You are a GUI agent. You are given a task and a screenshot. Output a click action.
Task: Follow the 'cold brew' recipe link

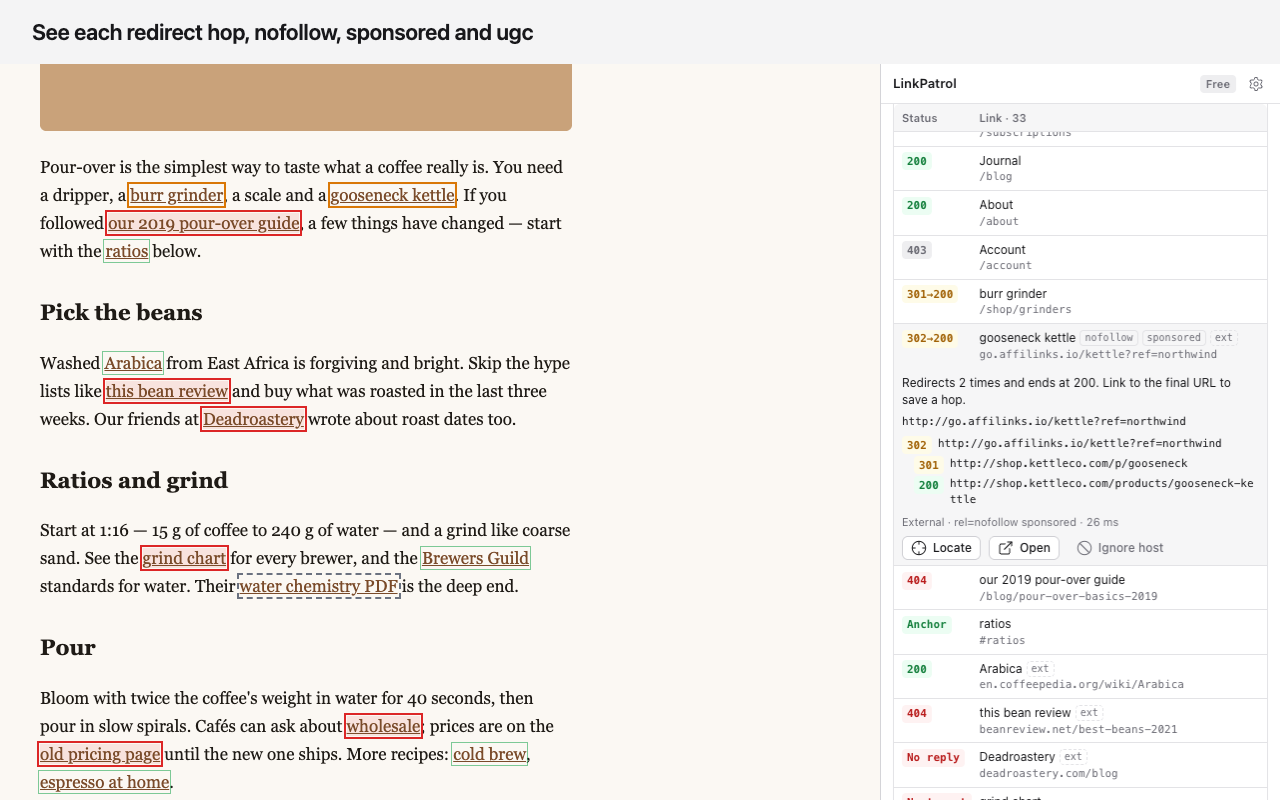coord(489,754)
